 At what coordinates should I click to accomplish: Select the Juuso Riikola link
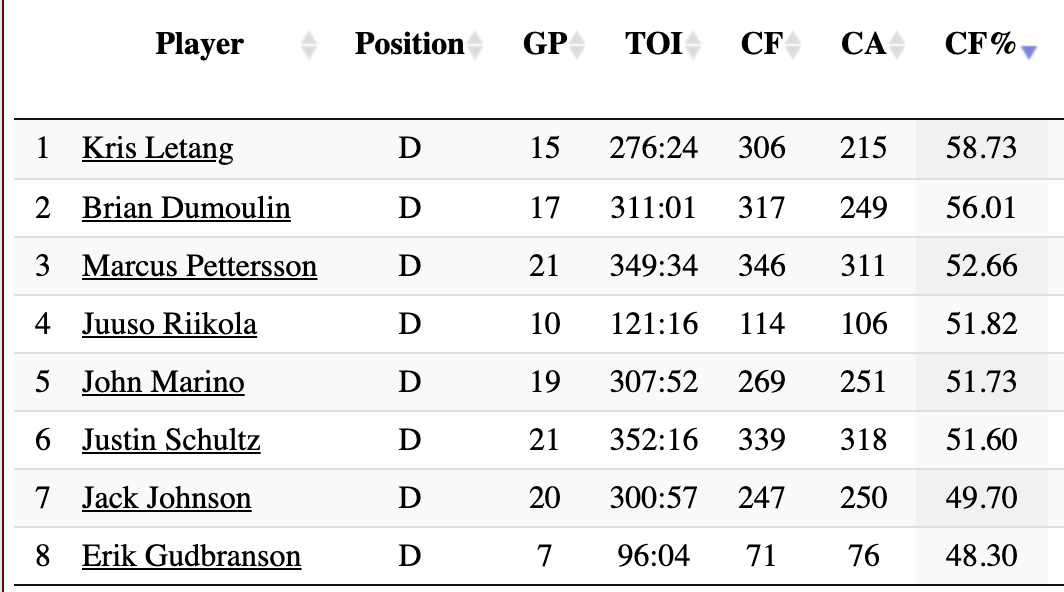point(169,324)
